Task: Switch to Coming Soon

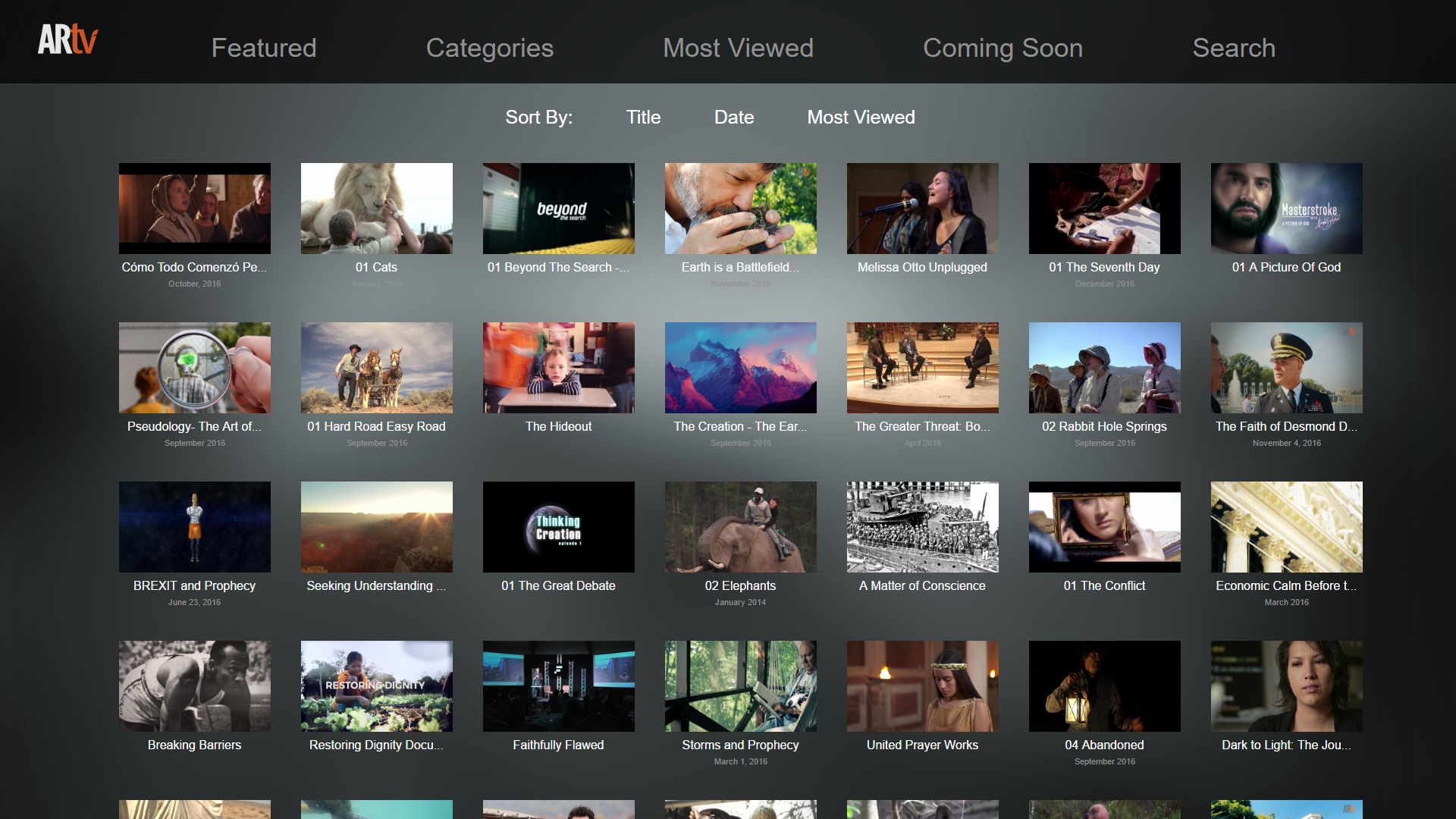Action: 1003,48
